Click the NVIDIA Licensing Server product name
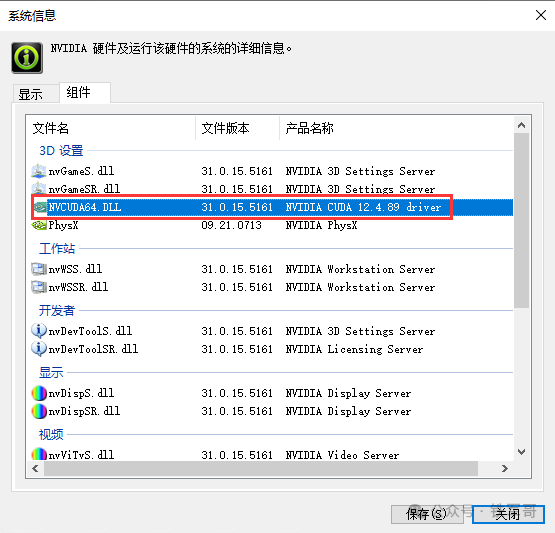This screenshot has width=555, height=533. tap(354, 349)
